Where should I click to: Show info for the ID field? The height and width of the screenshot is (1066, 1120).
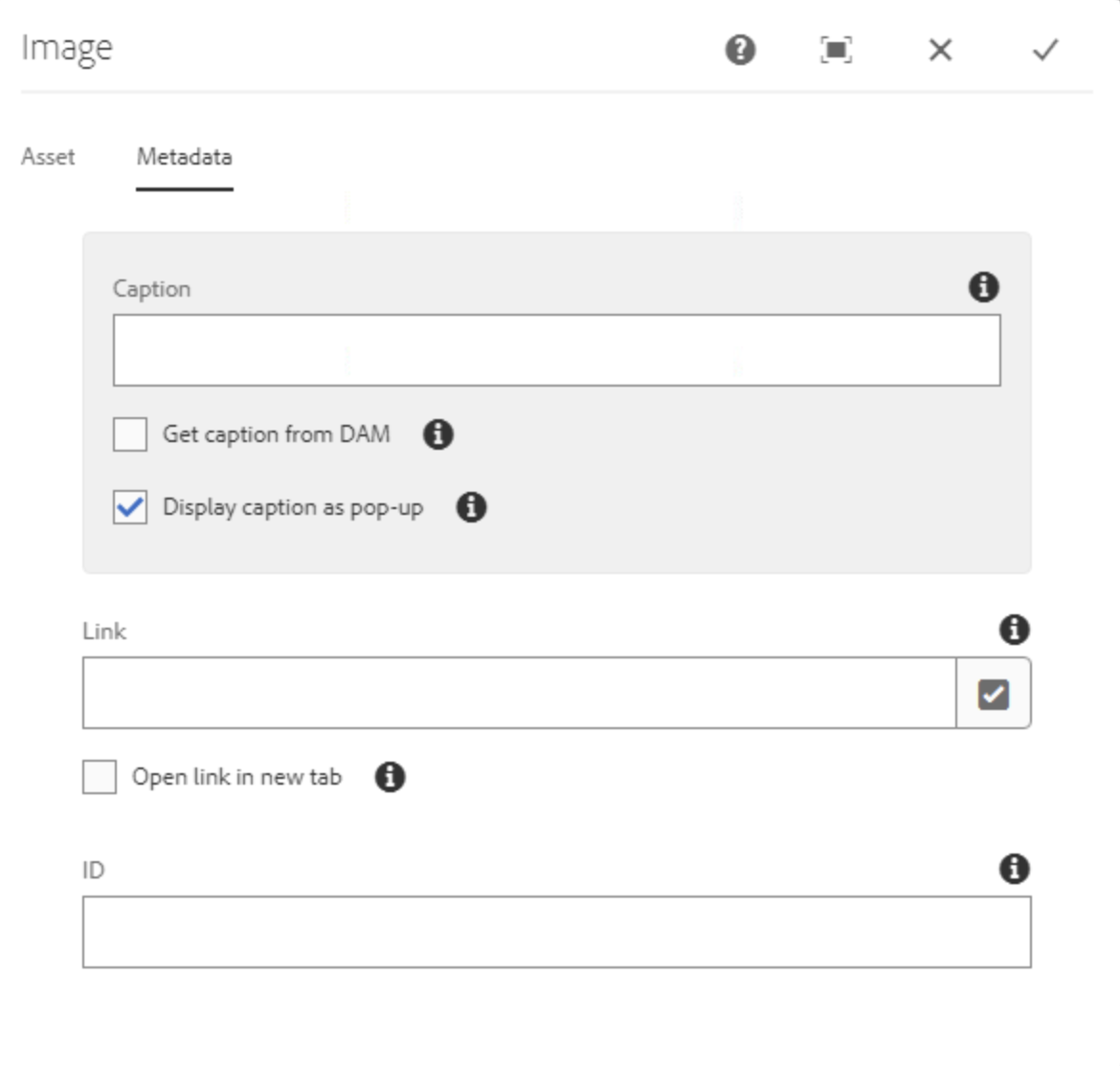1014,869
